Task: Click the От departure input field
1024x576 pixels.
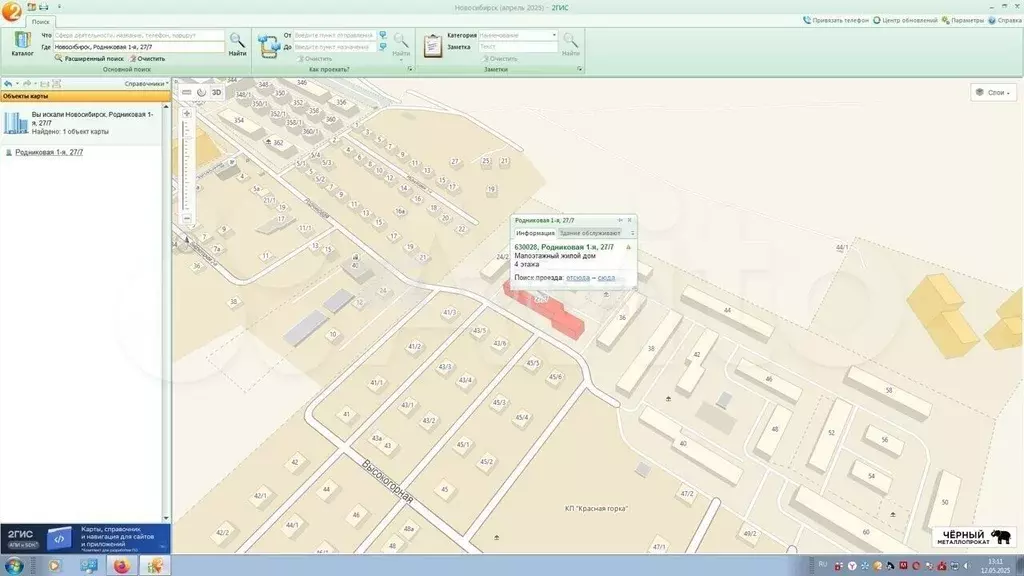Action: click(334, 35)
